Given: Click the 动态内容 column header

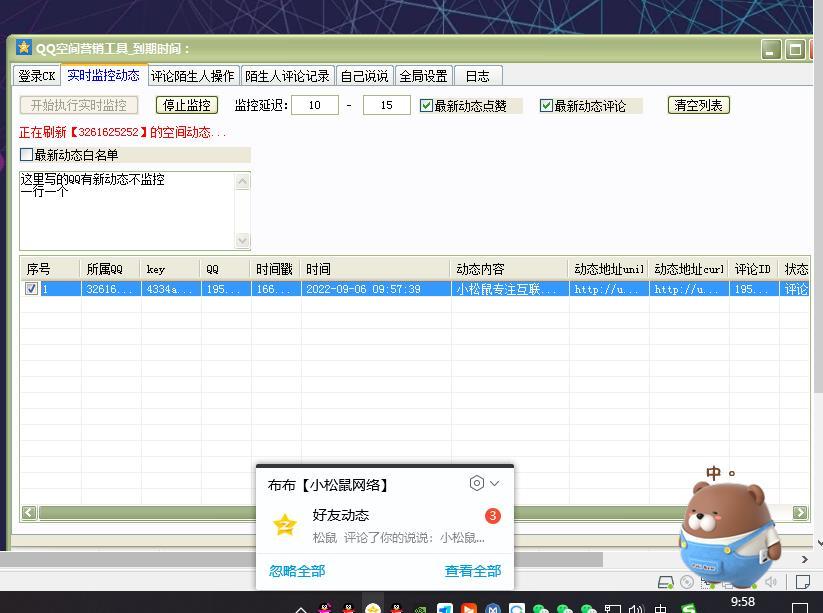Looking at the screenshot, I should pos(510,269).
